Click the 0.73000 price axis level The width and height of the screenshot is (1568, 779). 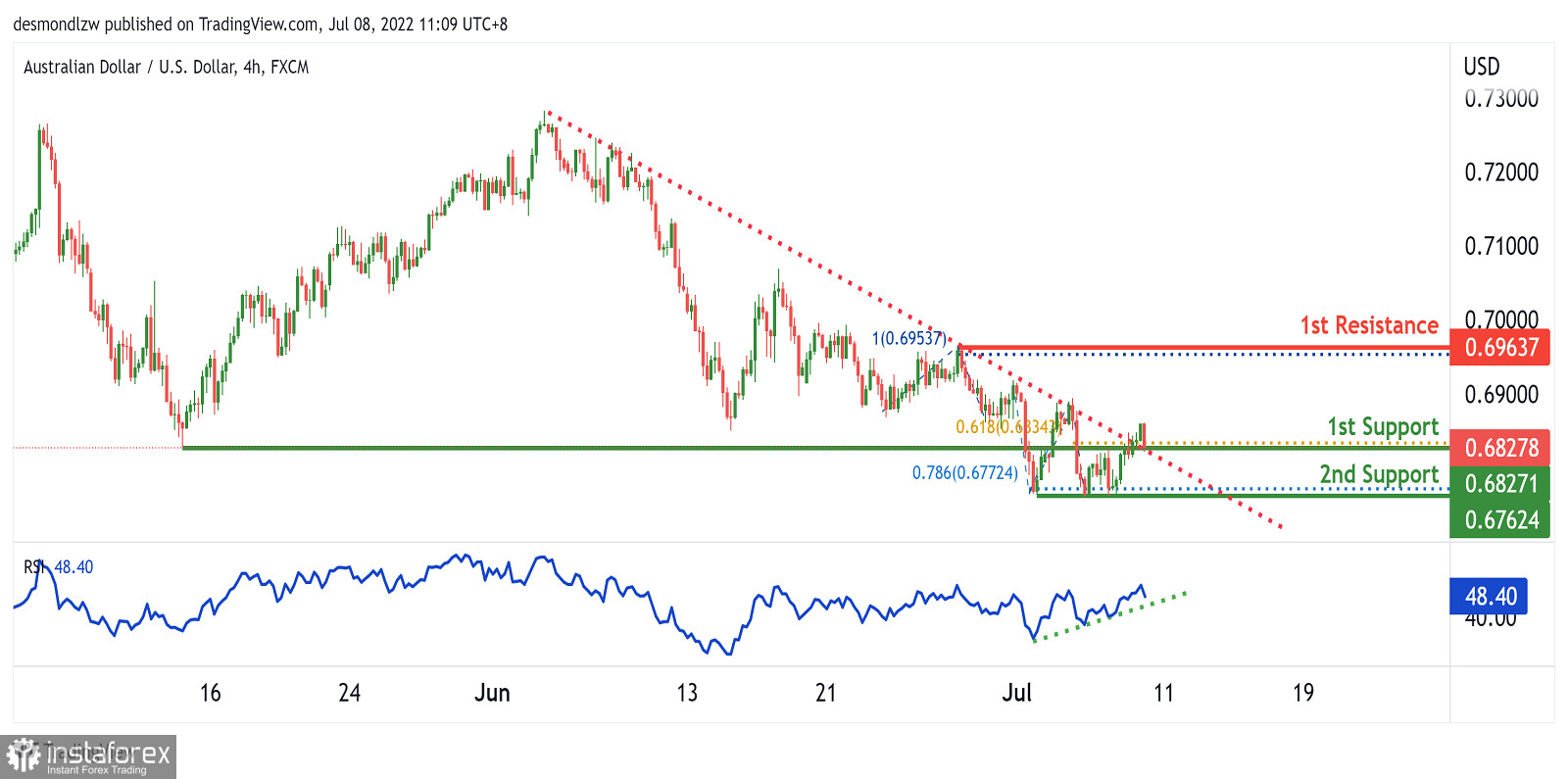[x=1501, y=98]
